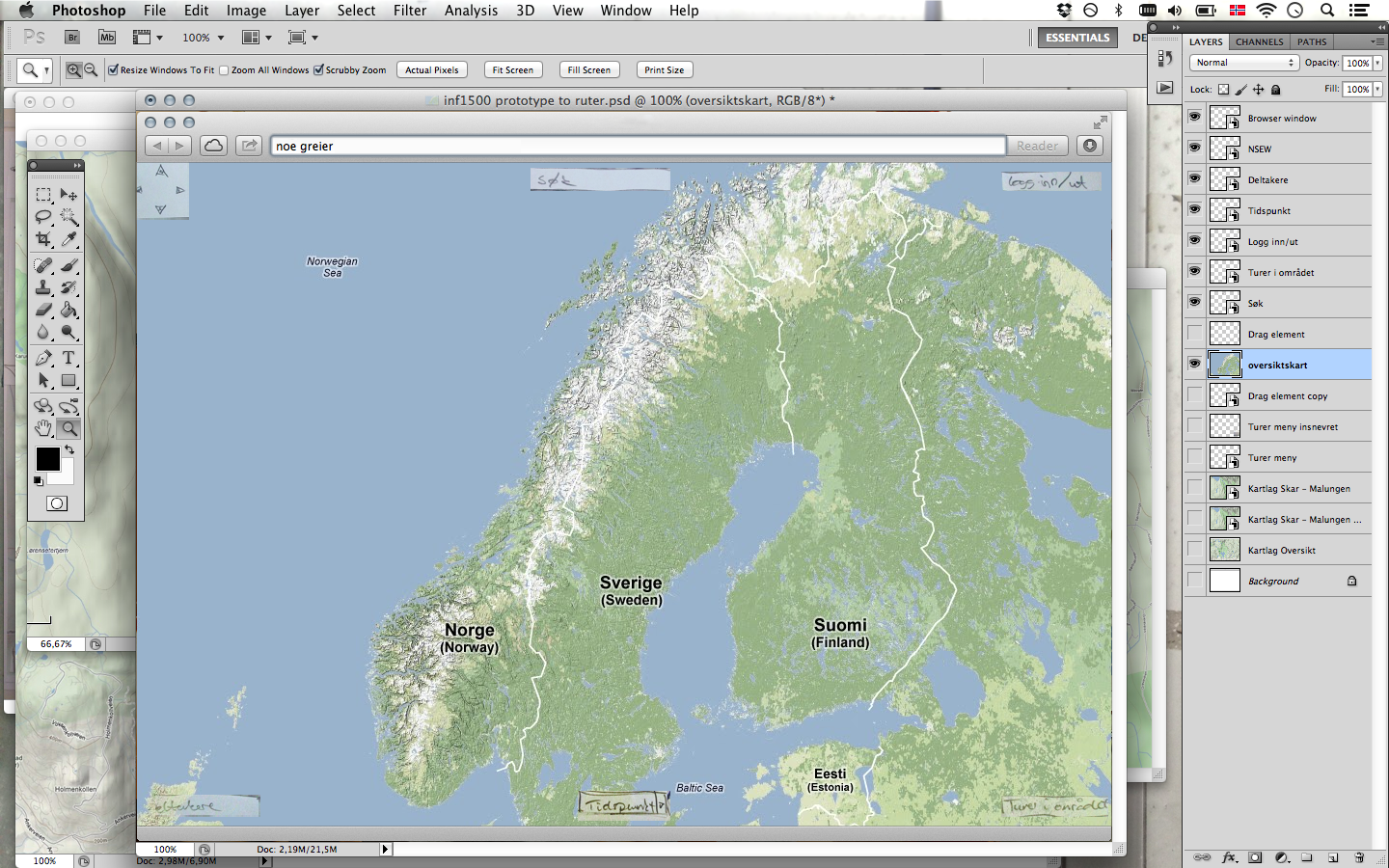Toggle Resize Windows To Fit checkbox
1389x868 pixels.
click(x=113, y=69)
